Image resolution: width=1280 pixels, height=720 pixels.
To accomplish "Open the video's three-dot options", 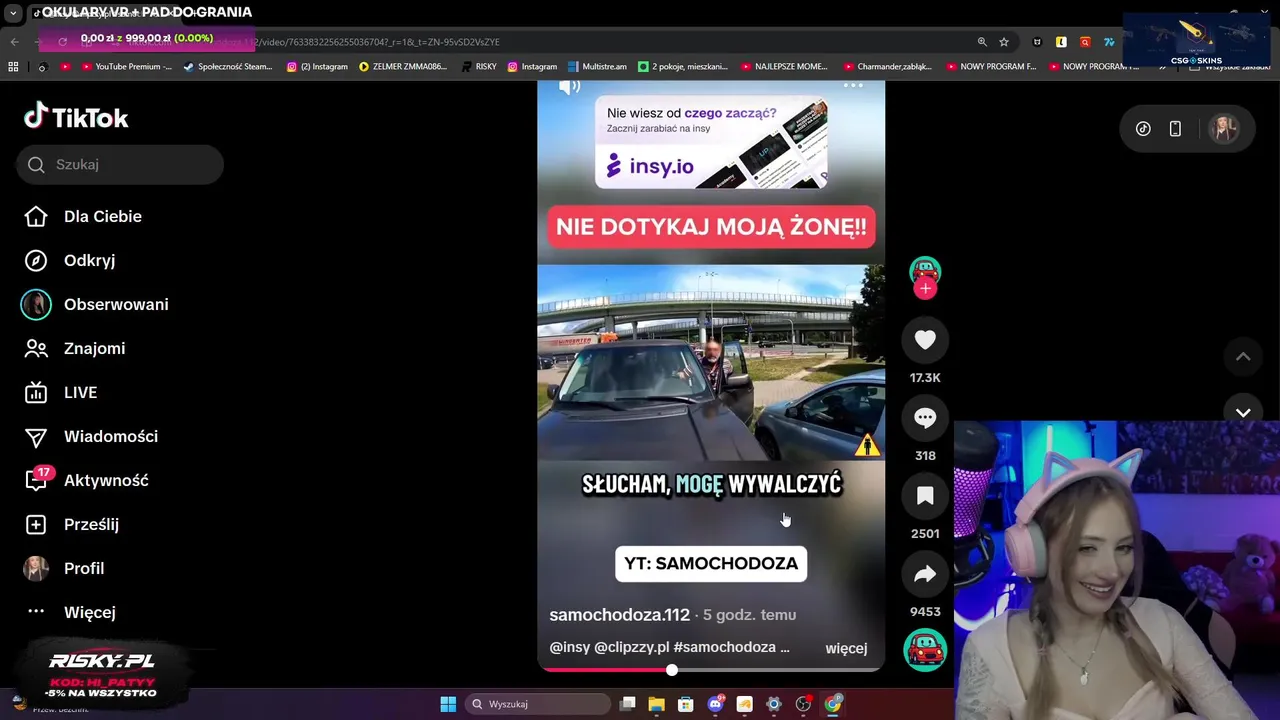I will [853, 86].
